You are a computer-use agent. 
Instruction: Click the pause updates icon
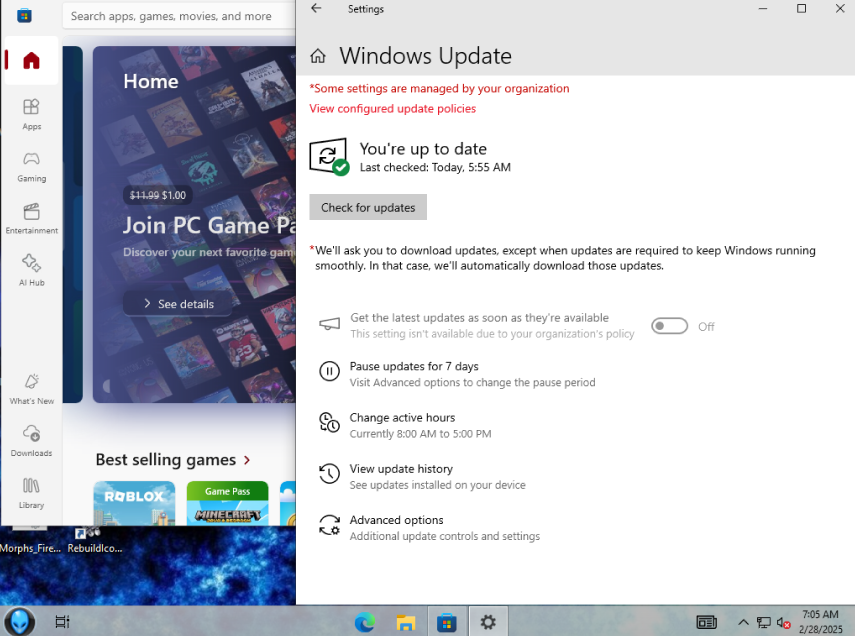pos(329,371)
